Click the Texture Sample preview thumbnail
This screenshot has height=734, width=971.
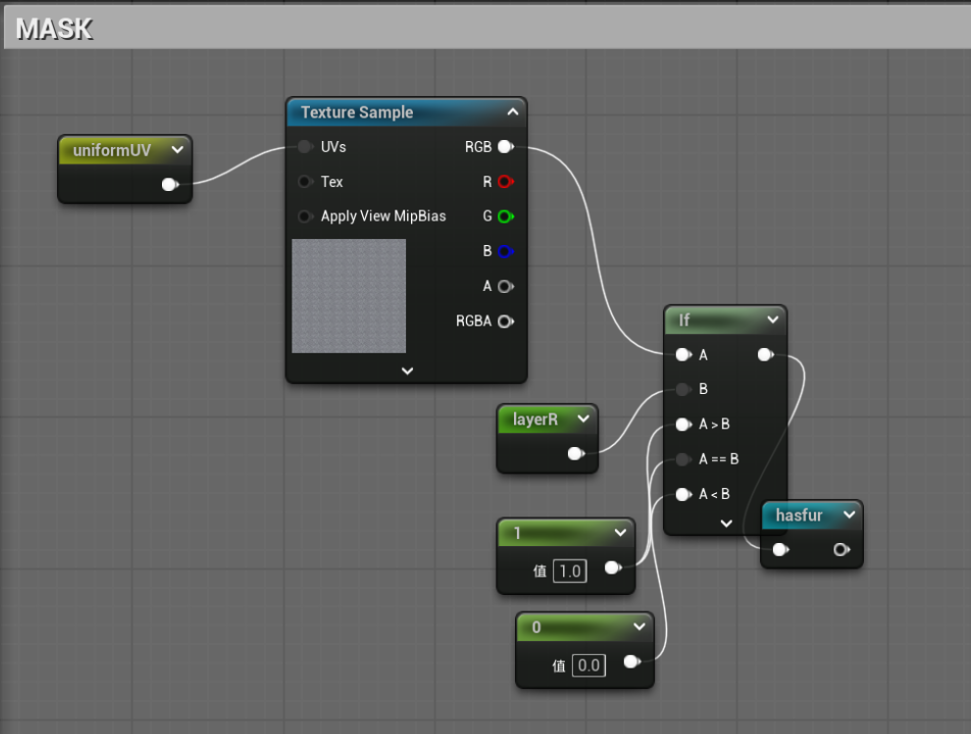(349, 296)
